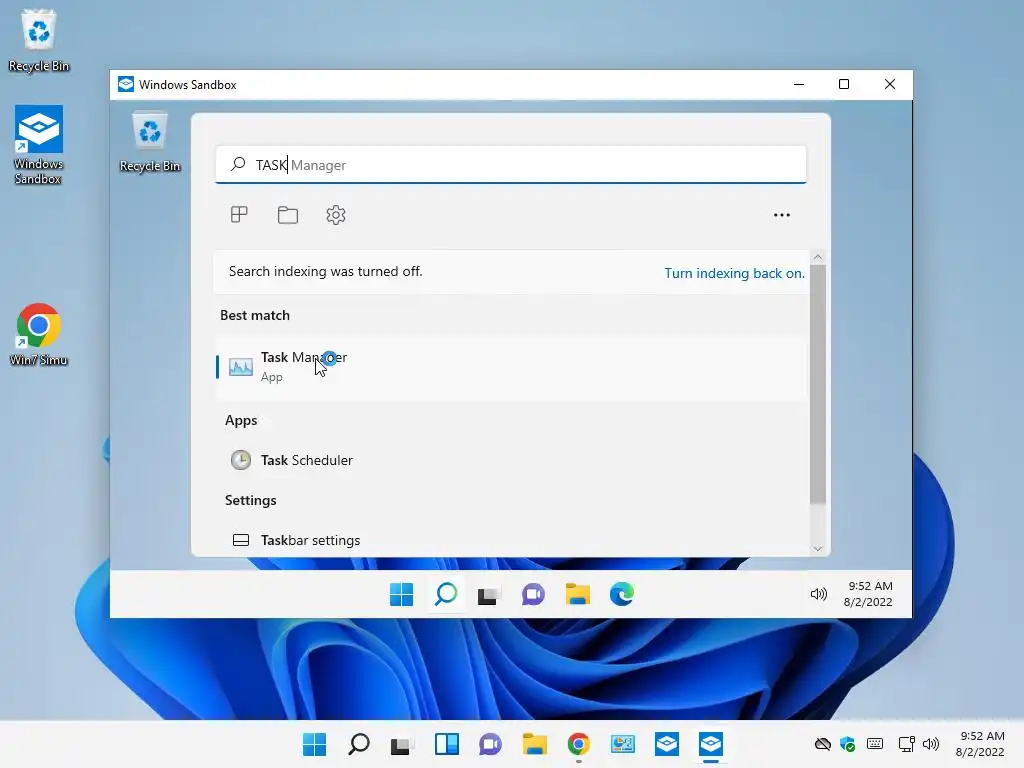Open host taskbar Search

[x=359, y=744]
